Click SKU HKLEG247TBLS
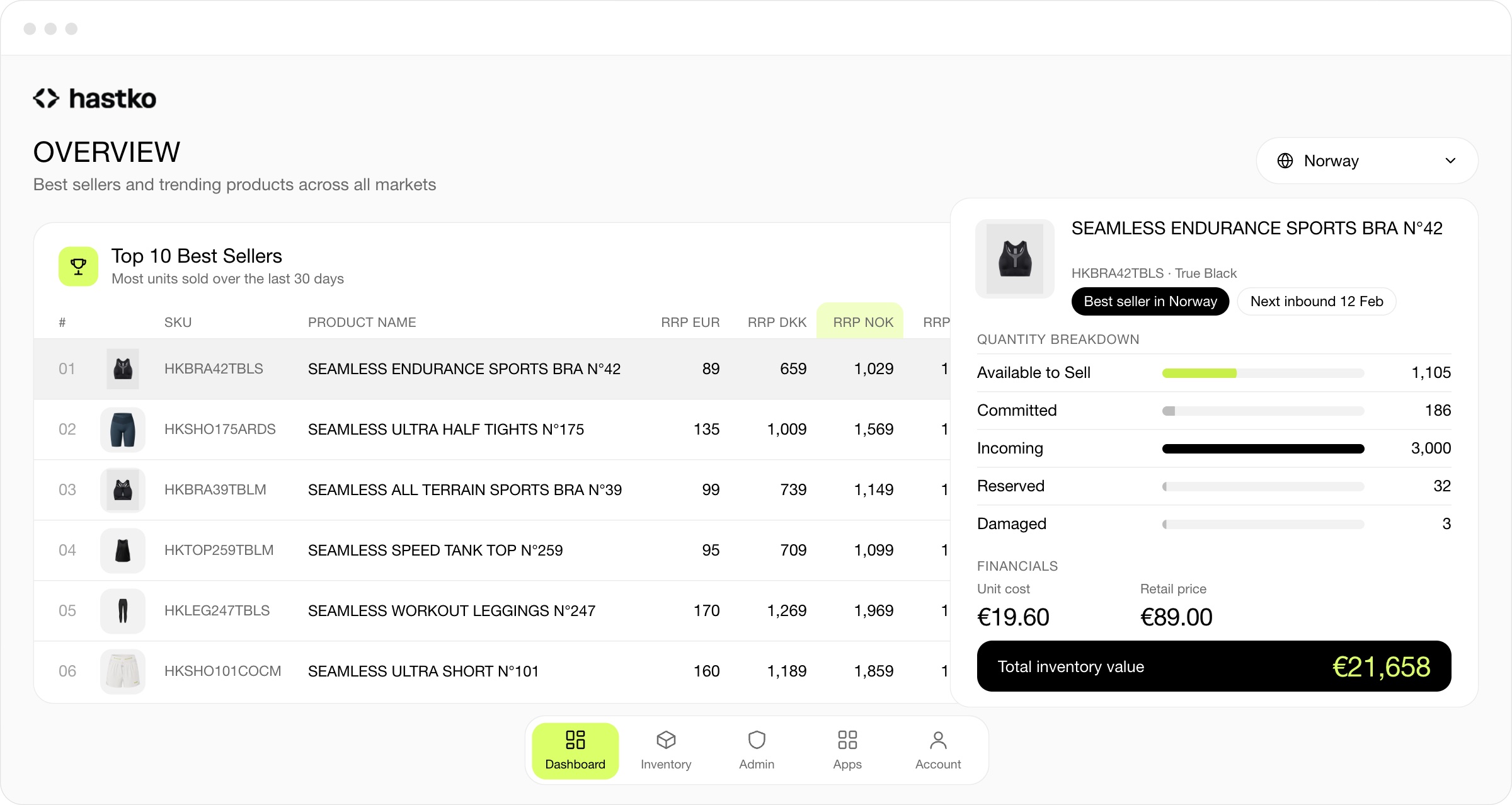 tap(217, 610)
